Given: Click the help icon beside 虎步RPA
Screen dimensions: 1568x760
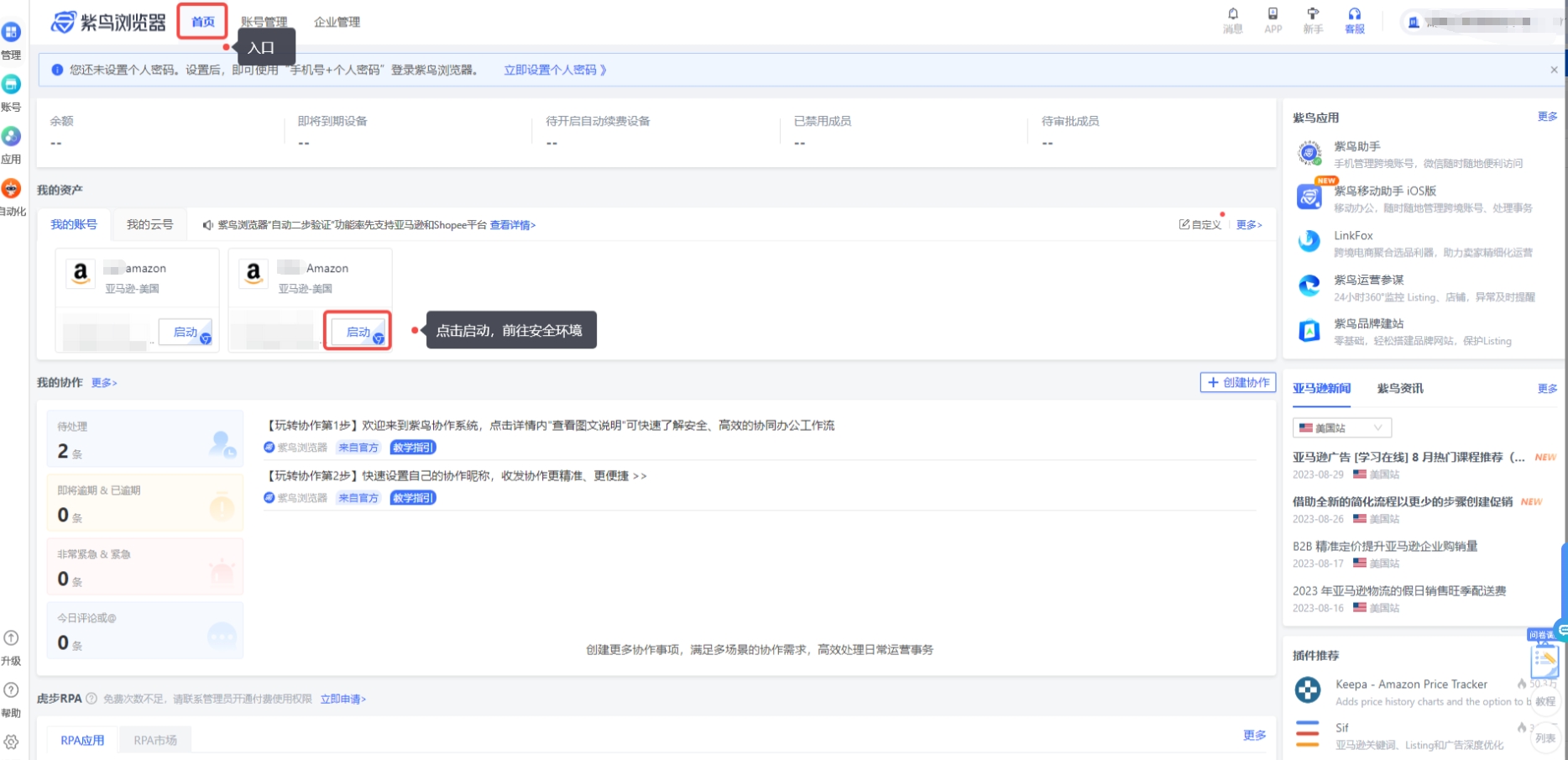Looking at the screenshot, I should click(x=91, y=699).
